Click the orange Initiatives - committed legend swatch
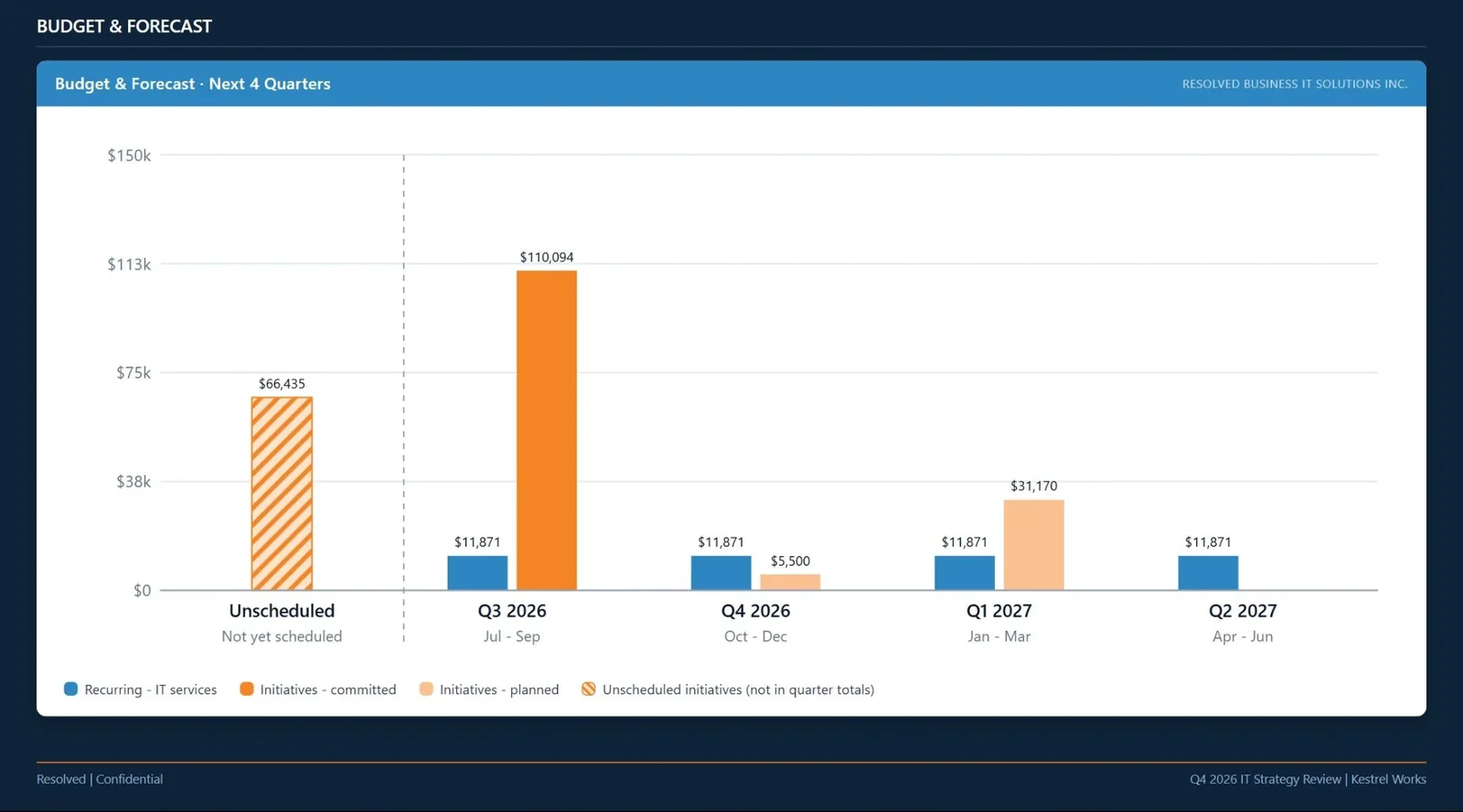 coord(246,689)
